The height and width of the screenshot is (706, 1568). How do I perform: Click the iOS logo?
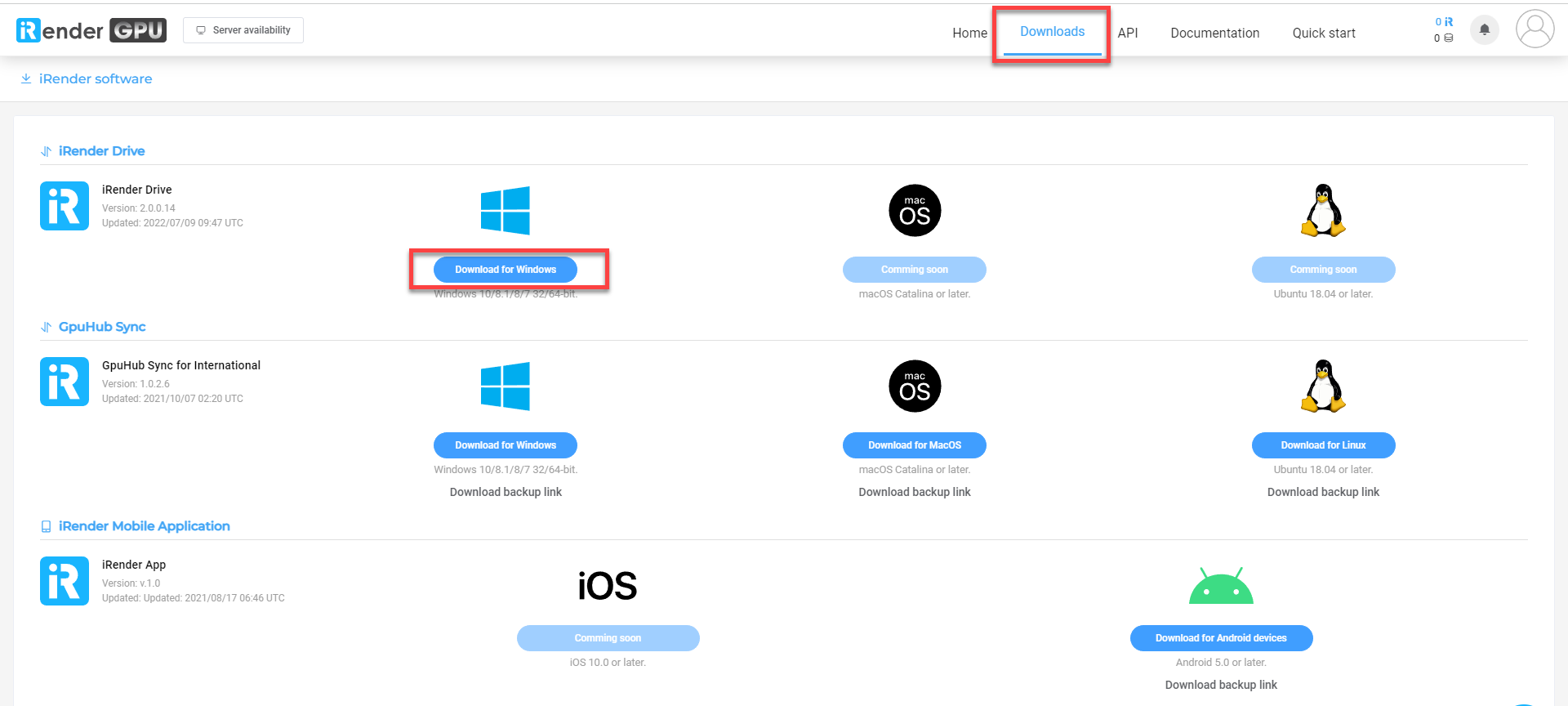pyautogui.click(x=608, y=586)
